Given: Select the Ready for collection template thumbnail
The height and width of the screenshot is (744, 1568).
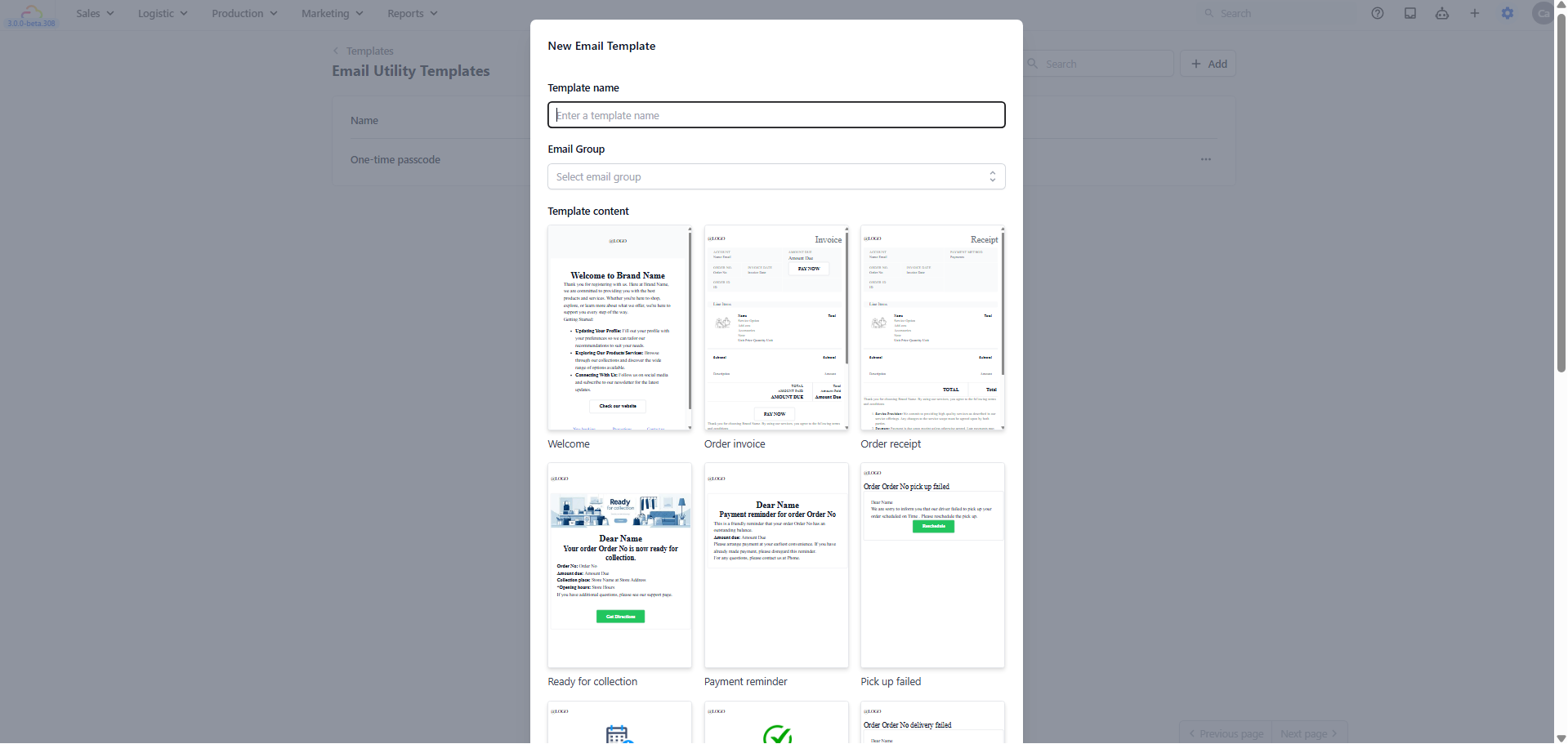Looking at the screenshot, I should pyautogui.click(x=619, y=566).
